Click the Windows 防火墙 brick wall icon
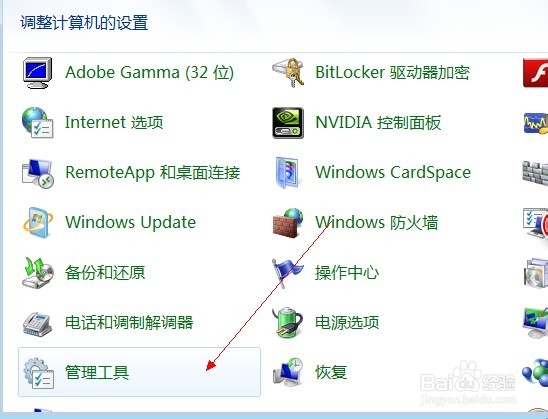548x419 pixels. [288, 223]
